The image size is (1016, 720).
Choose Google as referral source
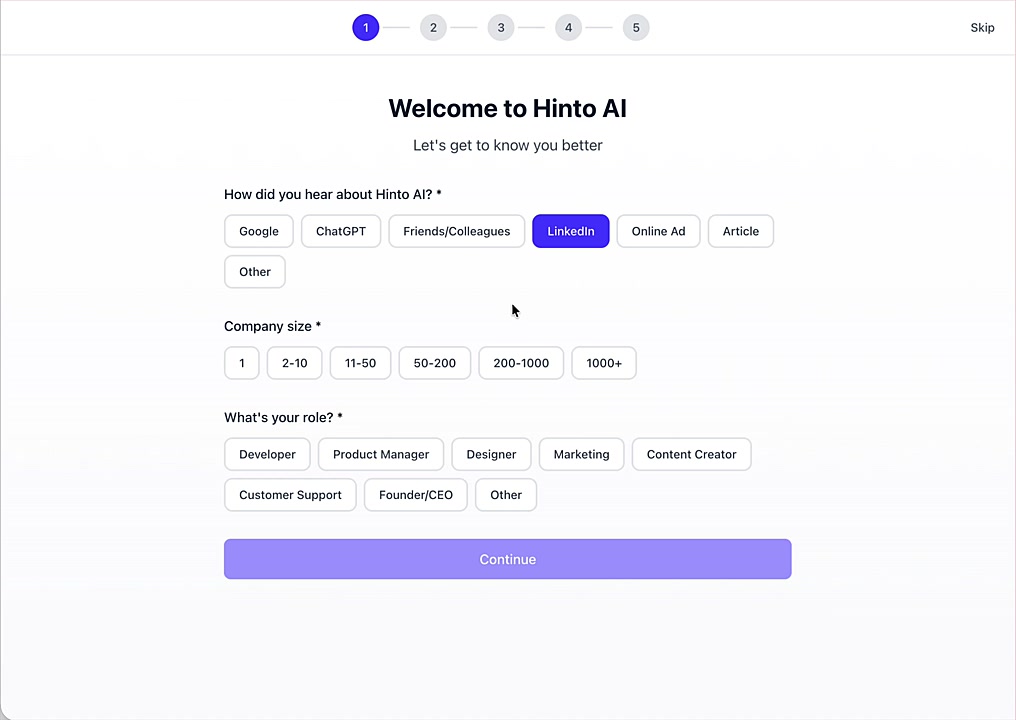pyautogui.click(x=259, y=231)
